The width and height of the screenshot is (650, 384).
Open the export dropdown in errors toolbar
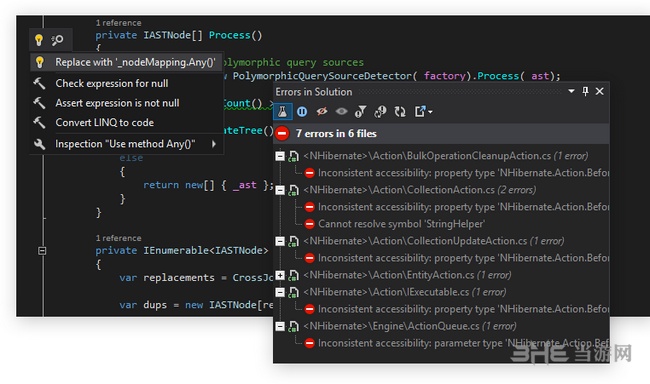(x=423, y=112)
